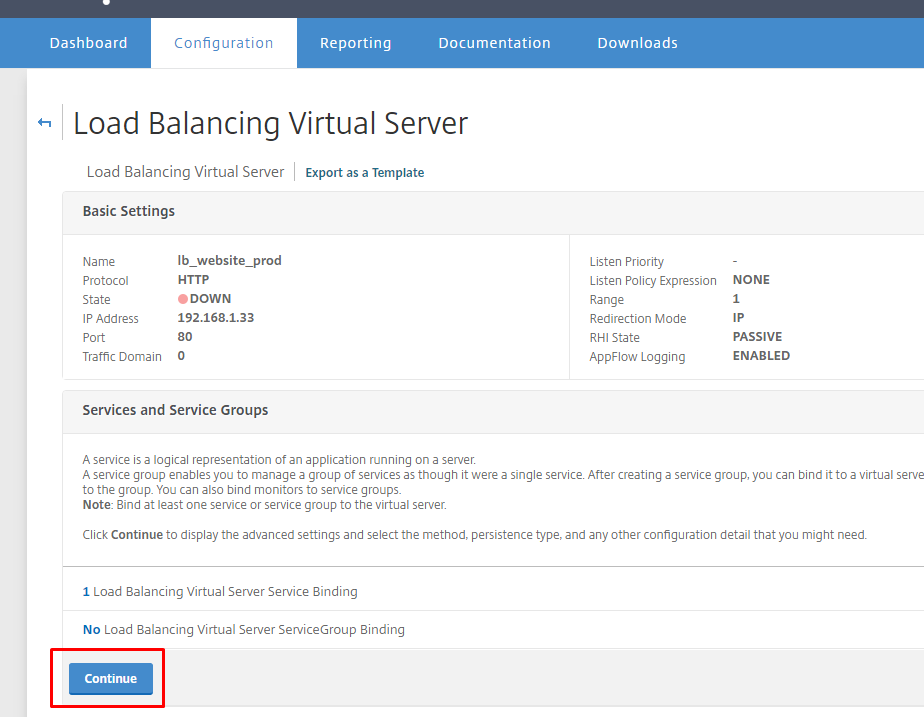Viewport: 924px width, 717px height.
Task: Click the Traffic Domain label
Action: click(x=122, y=356)
